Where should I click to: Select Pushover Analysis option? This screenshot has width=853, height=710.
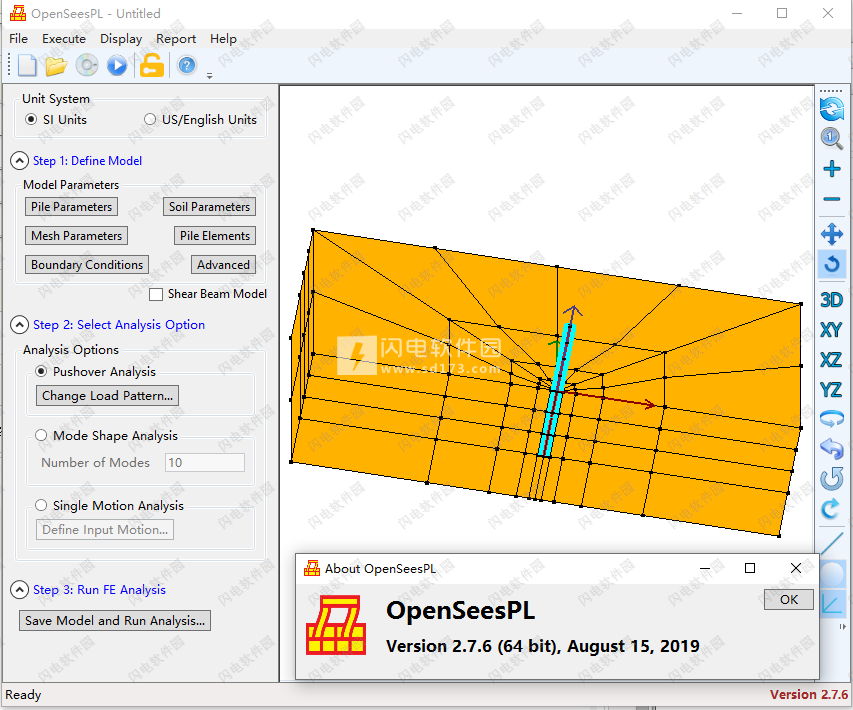coord(41,371)
